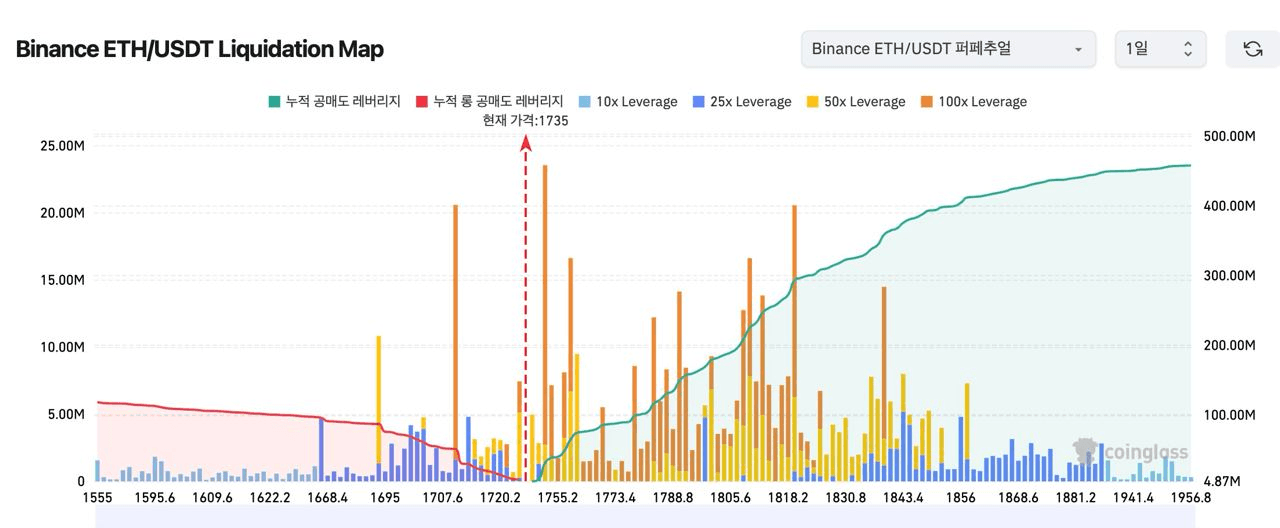1280x528 pixels.
Task: Click the 10.00M left axis label
Action: (x=62, y=347)
